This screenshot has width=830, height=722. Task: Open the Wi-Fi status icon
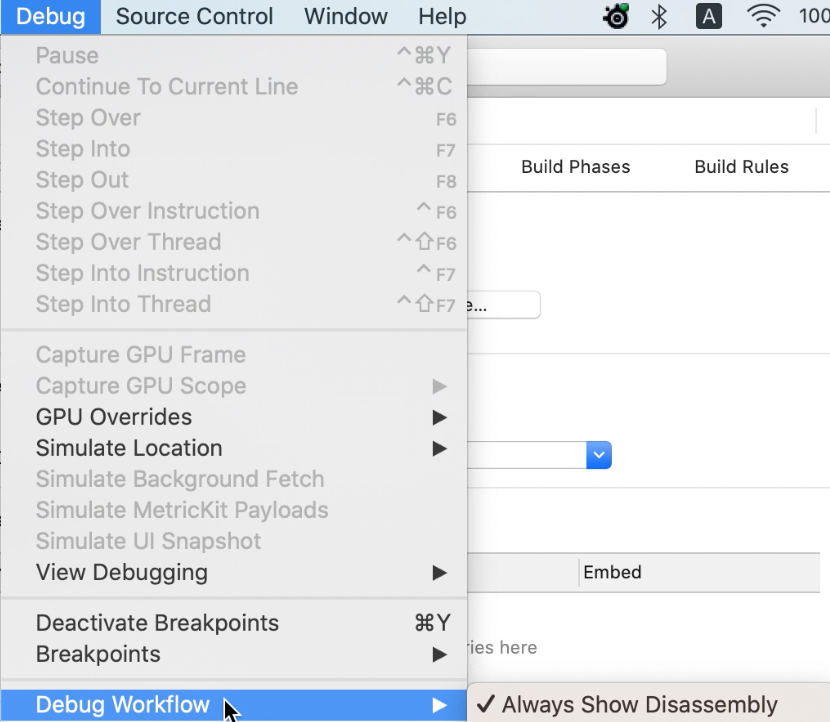[763, 16]
